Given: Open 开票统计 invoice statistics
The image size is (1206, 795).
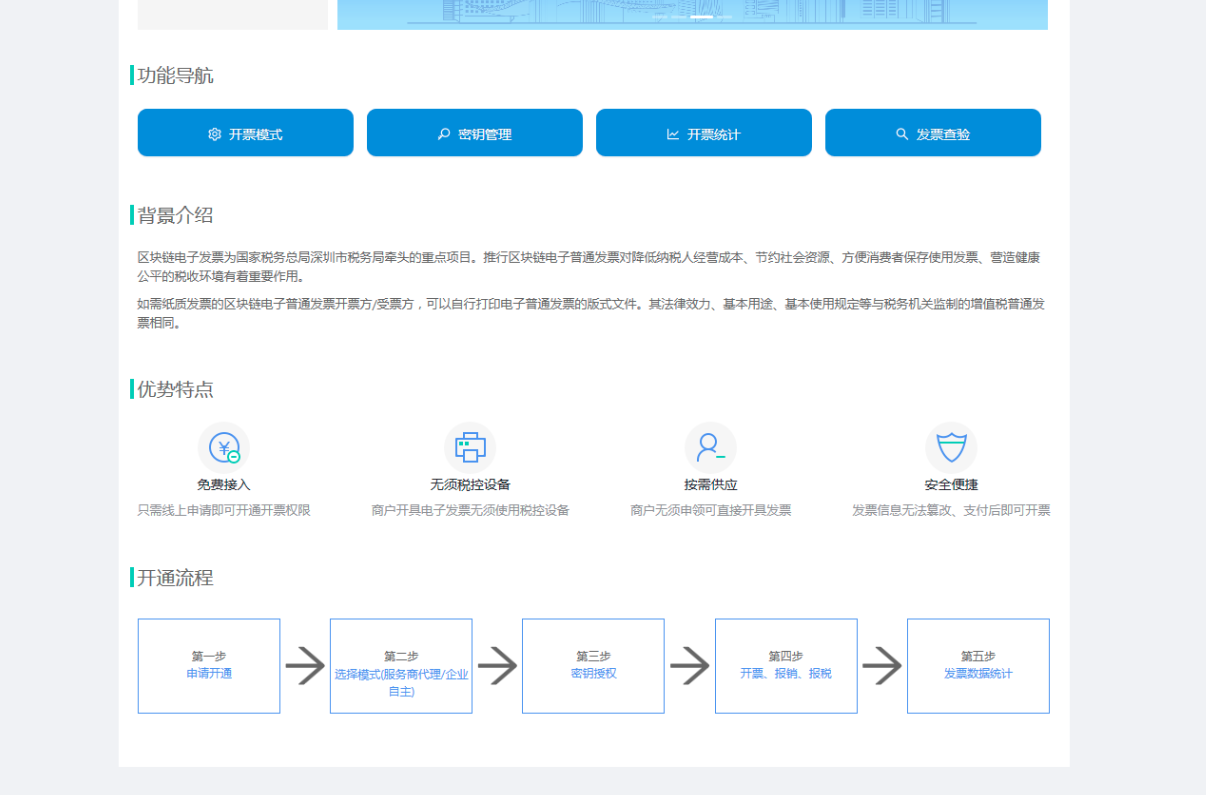Looking at the screenshot, I should point(703,133).
